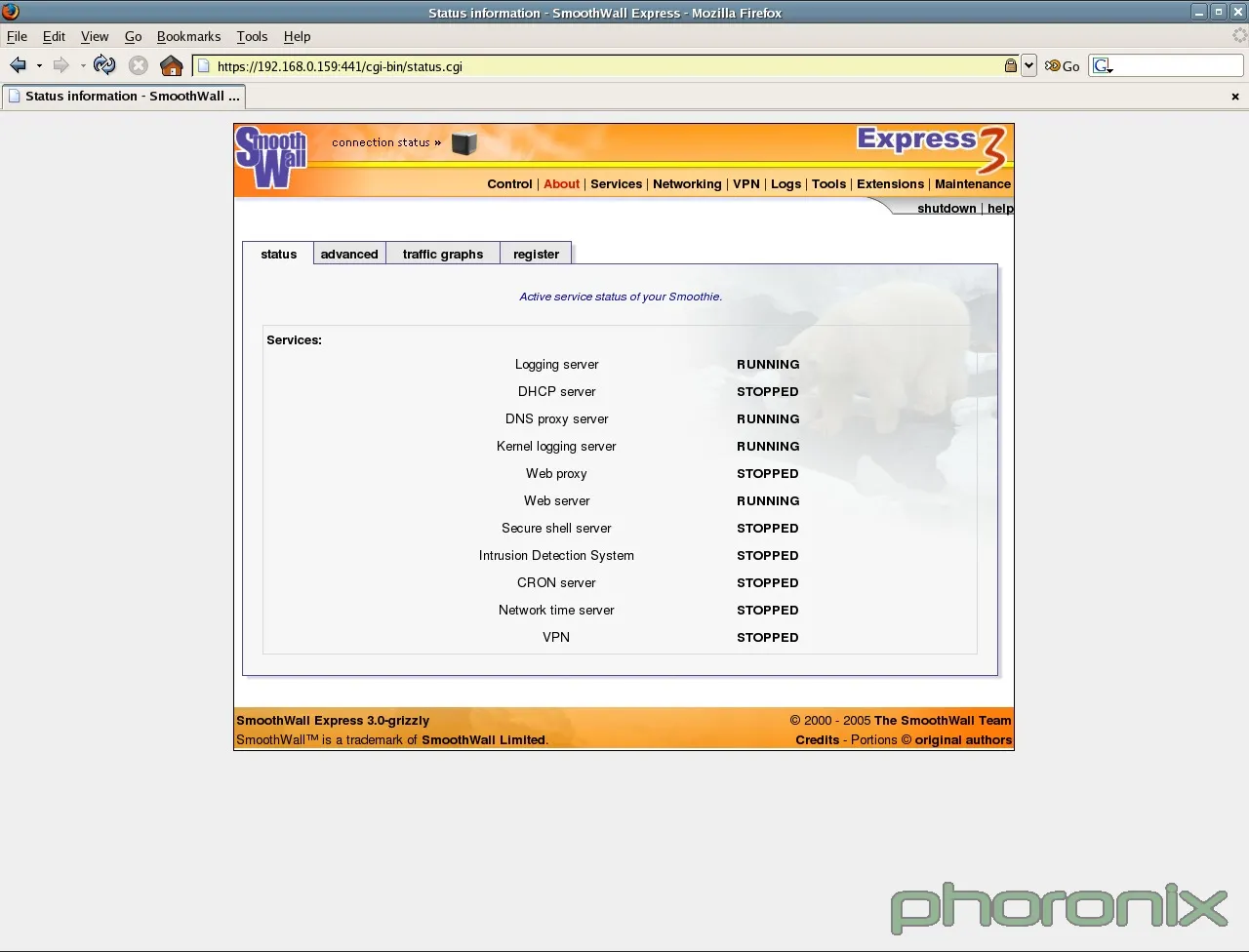Click the Express 3 logo
The image size is (1249, 952).
click(932, 148)
